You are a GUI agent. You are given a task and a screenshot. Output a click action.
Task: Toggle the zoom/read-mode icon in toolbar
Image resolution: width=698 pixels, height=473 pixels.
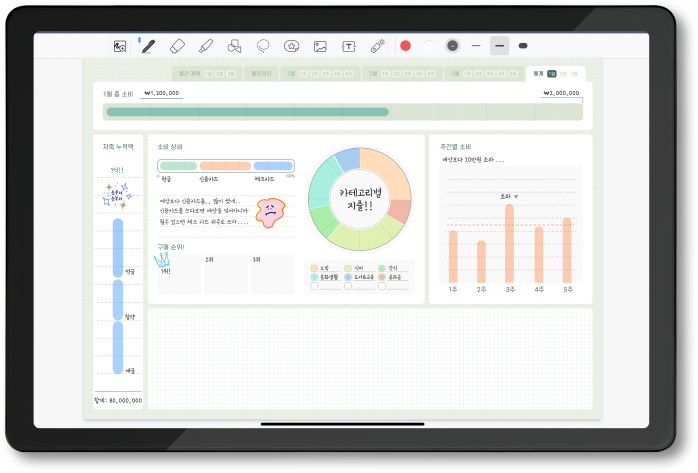point(120,46)
